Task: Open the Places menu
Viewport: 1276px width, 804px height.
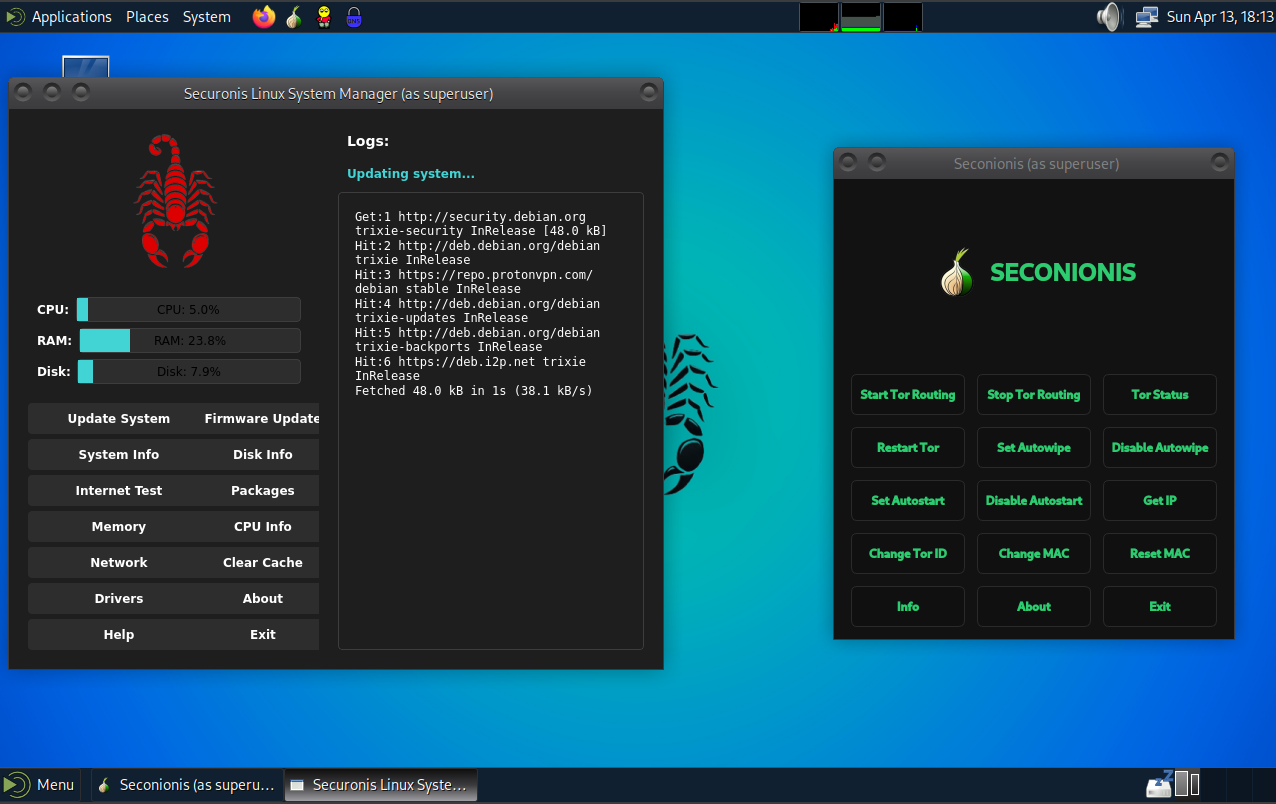Action: pyautogui.click(x=147, y=17)
